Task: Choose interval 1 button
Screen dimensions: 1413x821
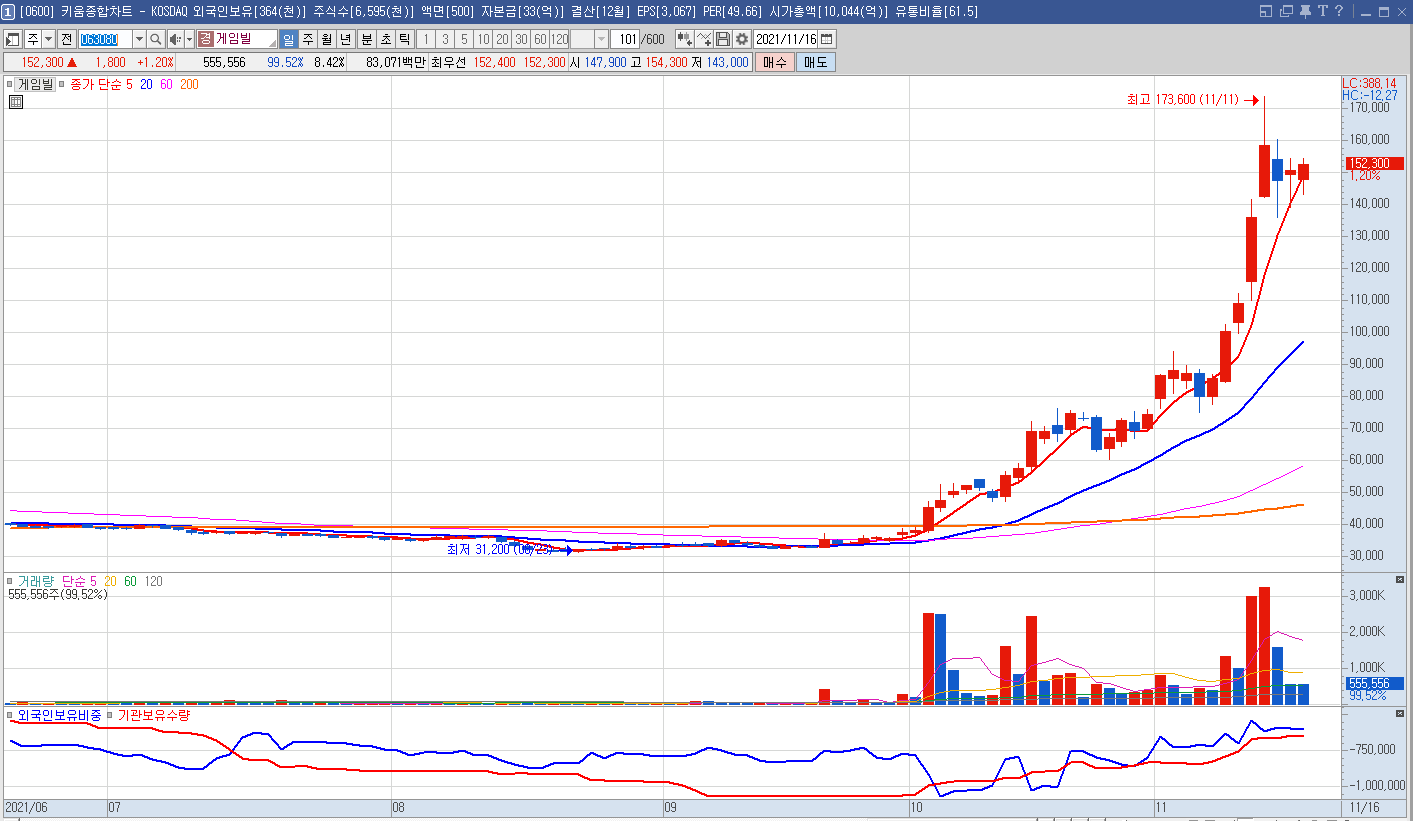Action: tap(425, 39)
